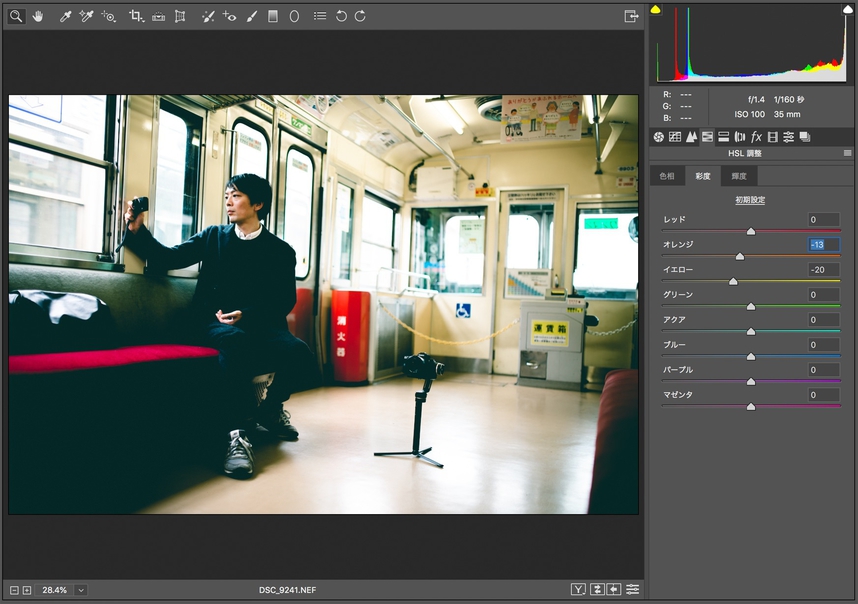This screenshot has width=858, height=604.
Task: Toggle full screen mode
Action: [631, 16]
